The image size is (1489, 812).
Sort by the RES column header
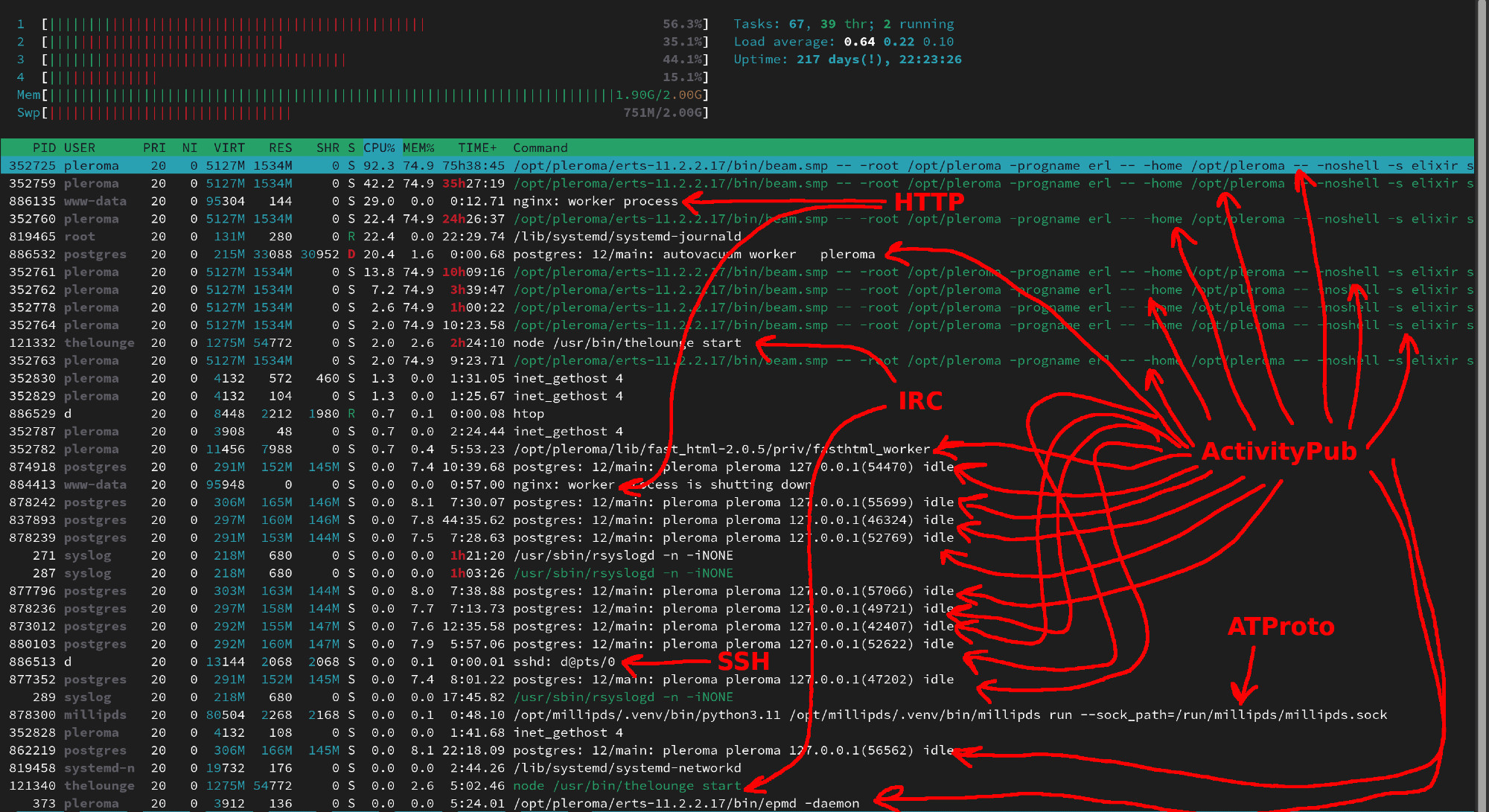(x=281, y=147)
